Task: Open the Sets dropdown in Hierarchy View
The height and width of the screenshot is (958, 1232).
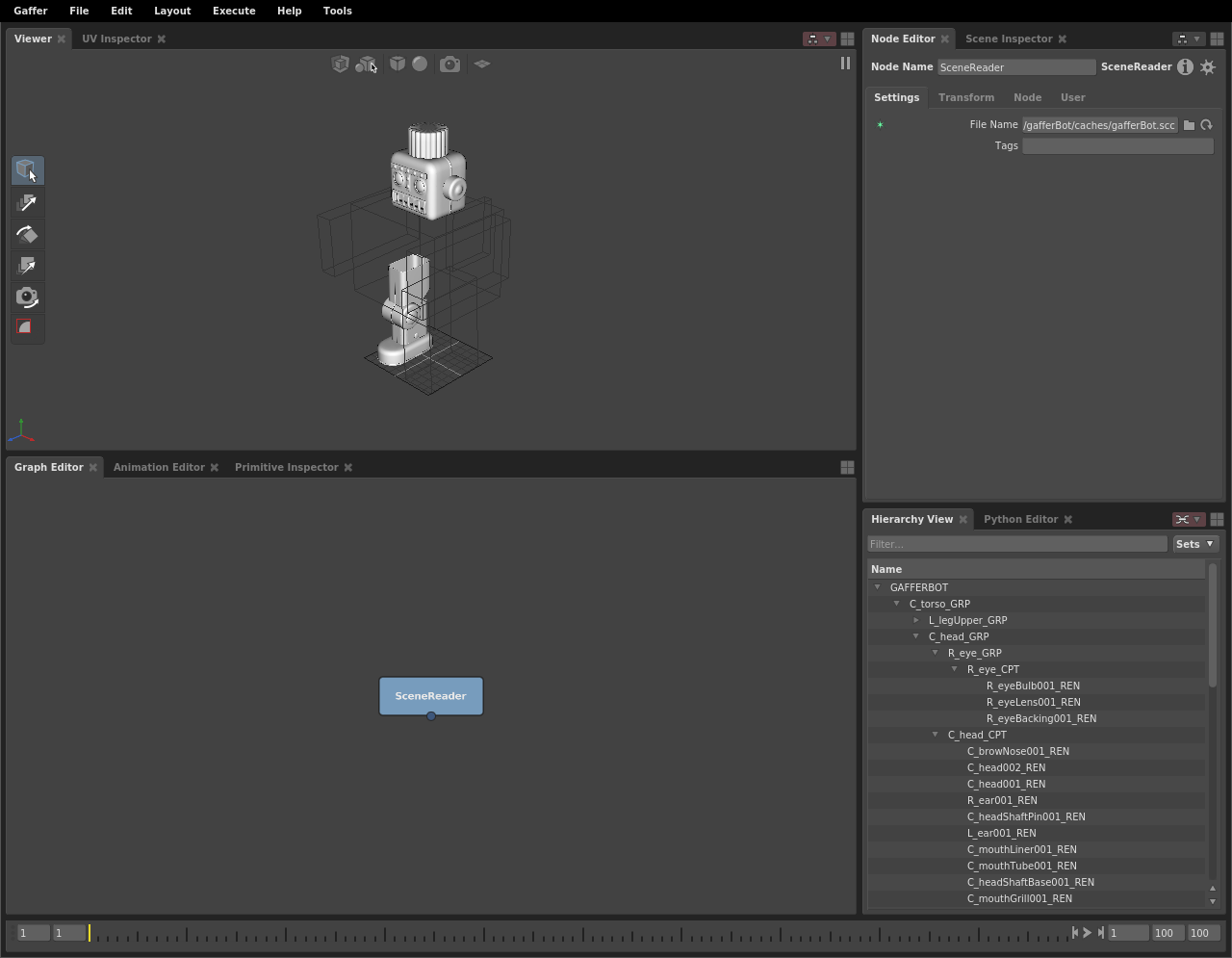Action: (1195, 544)
